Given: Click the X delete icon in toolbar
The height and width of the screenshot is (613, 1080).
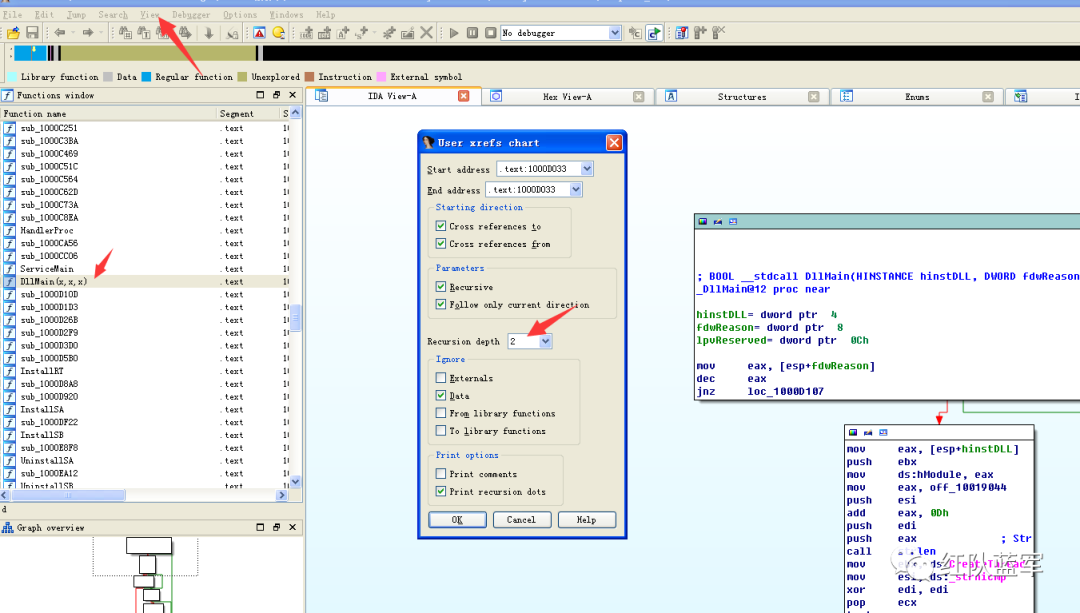Looking at the screenshot, I should tap(427, 33).
